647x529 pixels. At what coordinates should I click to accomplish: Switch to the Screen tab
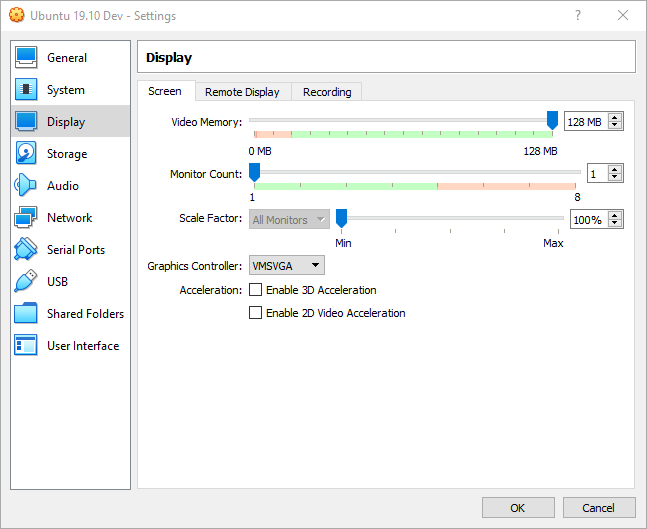click(x=165, y=91)
